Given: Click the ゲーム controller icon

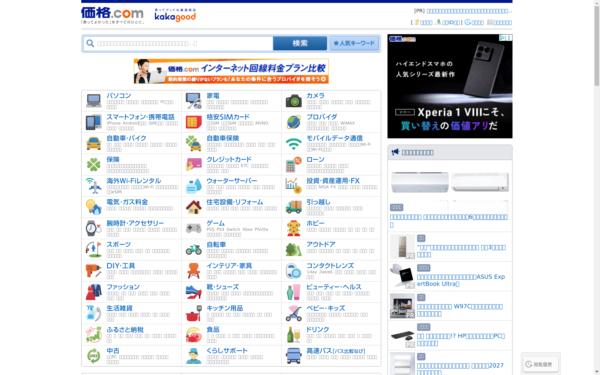Looking at the screenshot, I should [194, 228].
